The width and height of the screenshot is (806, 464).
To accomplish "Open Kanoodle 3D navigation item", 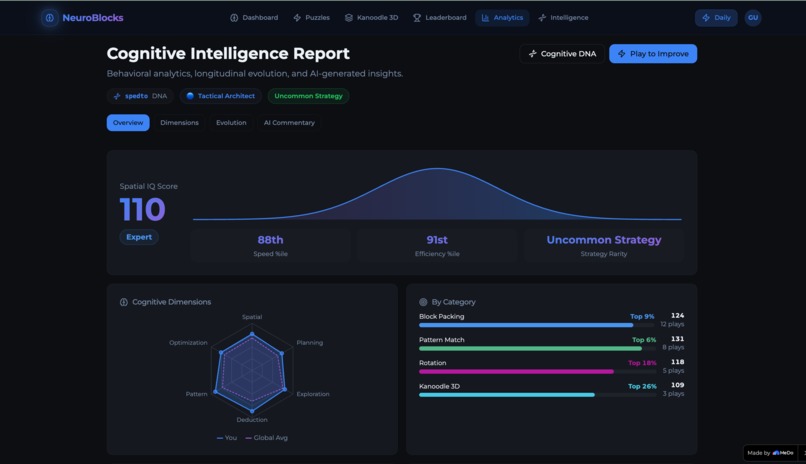I will coord(371,17).
